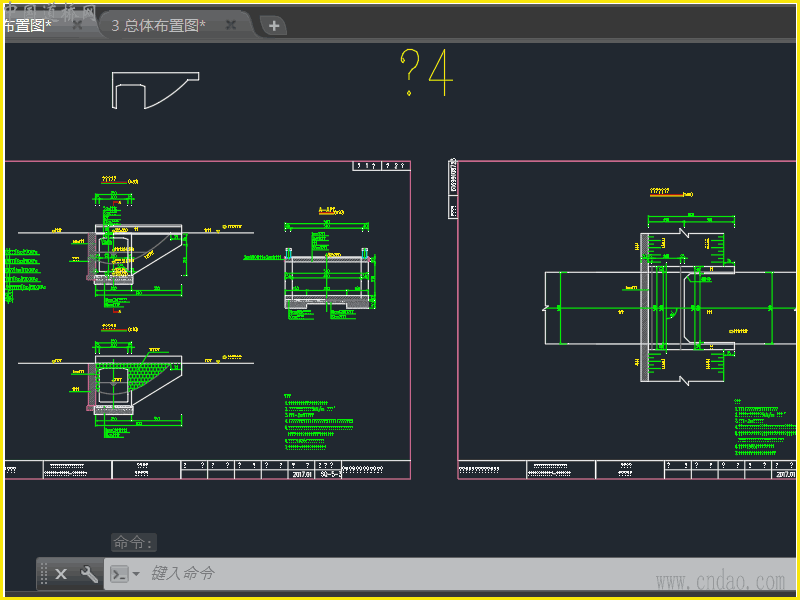Close the 3 总体布置图 tab
The image size is (800, 600).
231,25
